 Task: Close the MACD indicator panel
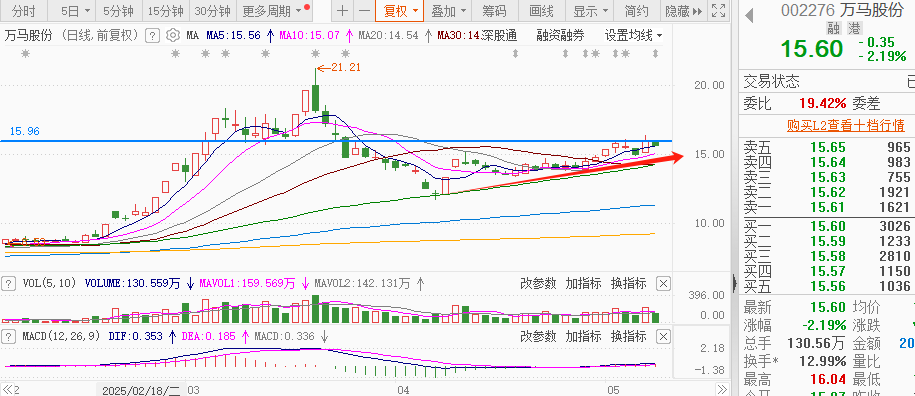coord(663,337)
